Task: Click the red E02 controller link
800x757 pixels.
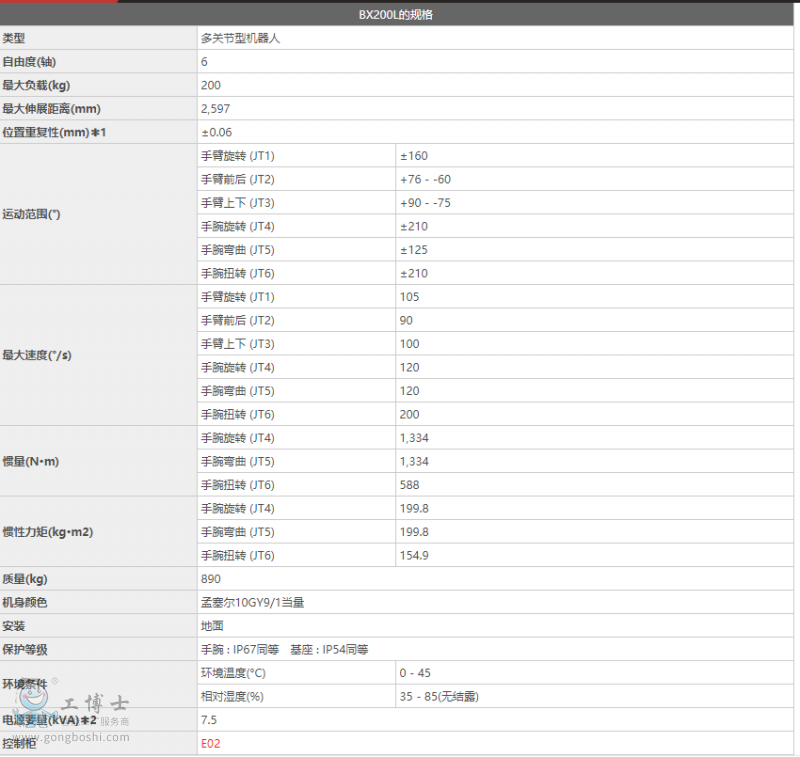Action: coord(210,743)
